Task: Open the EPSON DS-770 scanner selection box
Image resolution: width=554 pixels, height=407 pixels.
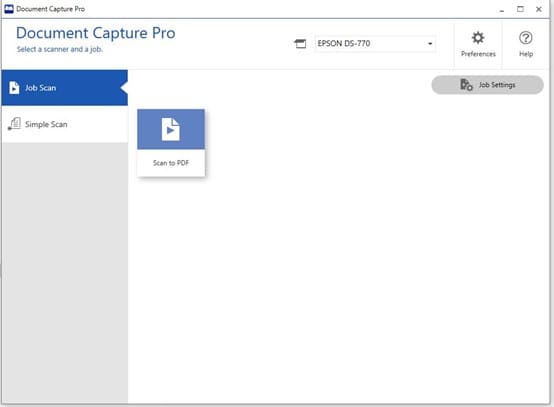Action: pyautogui.click(x=375, y=44)
